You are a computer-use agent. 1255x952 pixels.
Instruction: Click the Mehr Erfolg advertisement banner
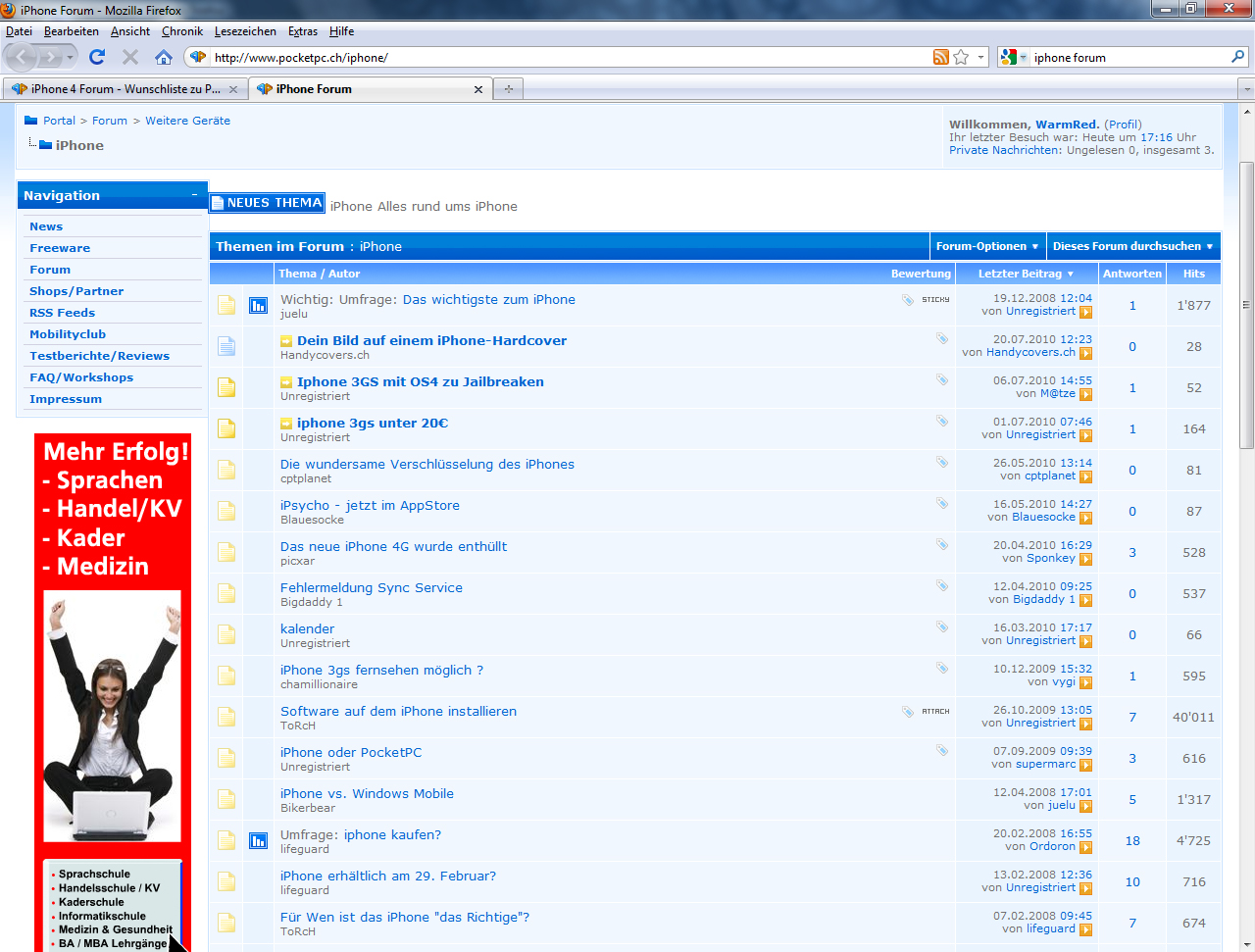click(x=113, y=692)
